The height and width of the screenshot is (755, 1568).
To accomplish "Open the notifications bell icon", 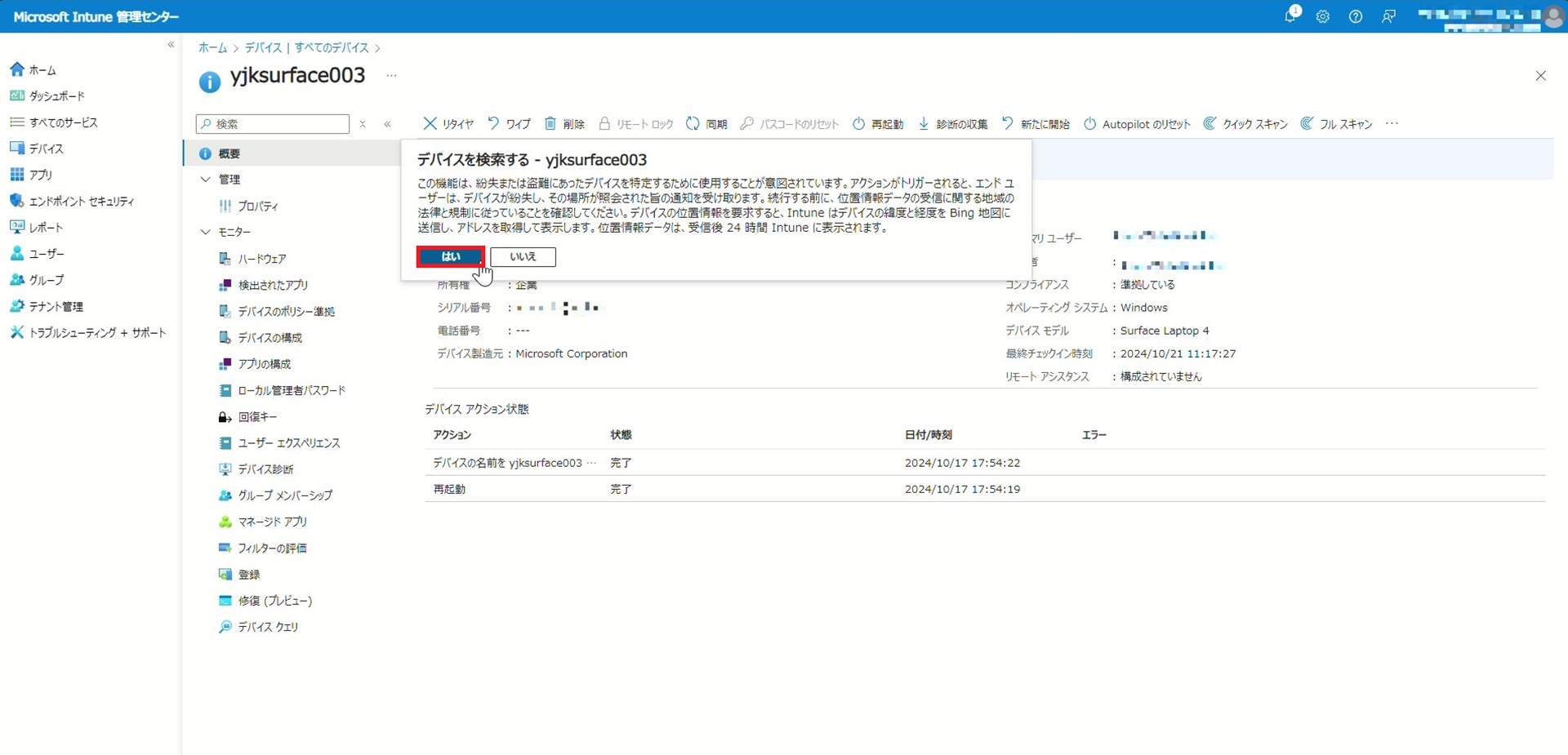I will (x=1290, y=16).
